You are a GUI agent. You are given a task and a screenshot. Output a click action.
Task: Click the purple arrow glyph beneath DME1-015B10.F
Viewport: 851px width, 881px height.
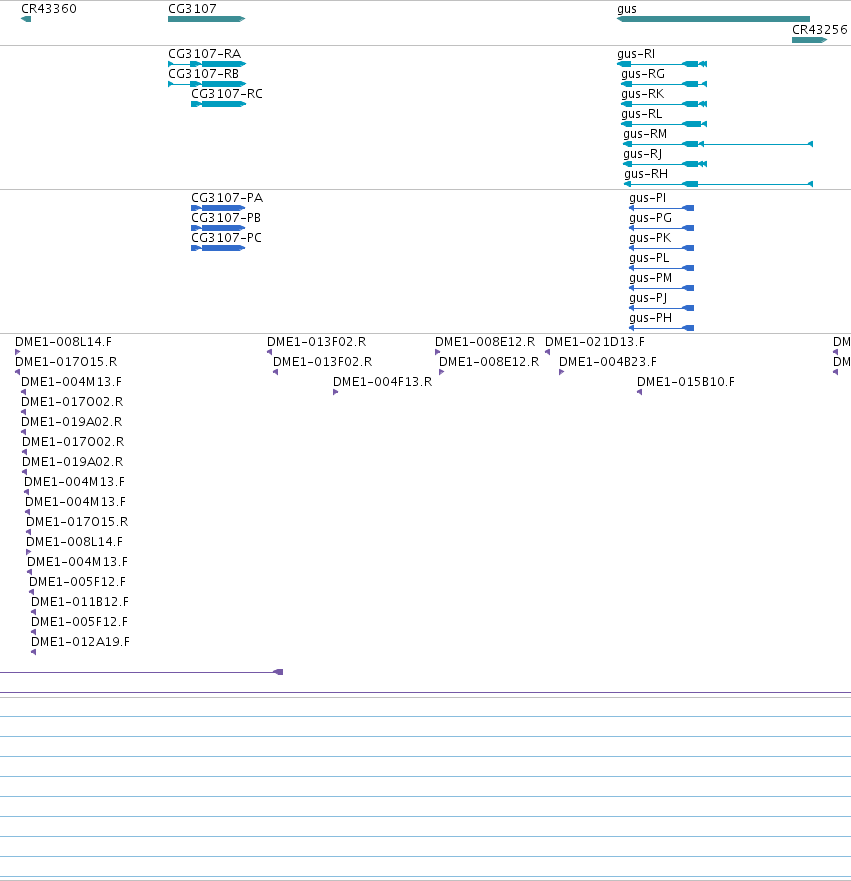pyautogui.click(x=640, y=392)
